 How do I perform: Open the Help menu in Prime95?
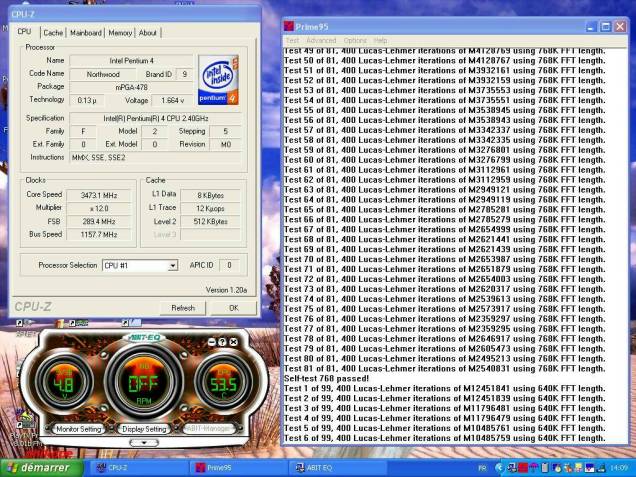coord(380,41)
